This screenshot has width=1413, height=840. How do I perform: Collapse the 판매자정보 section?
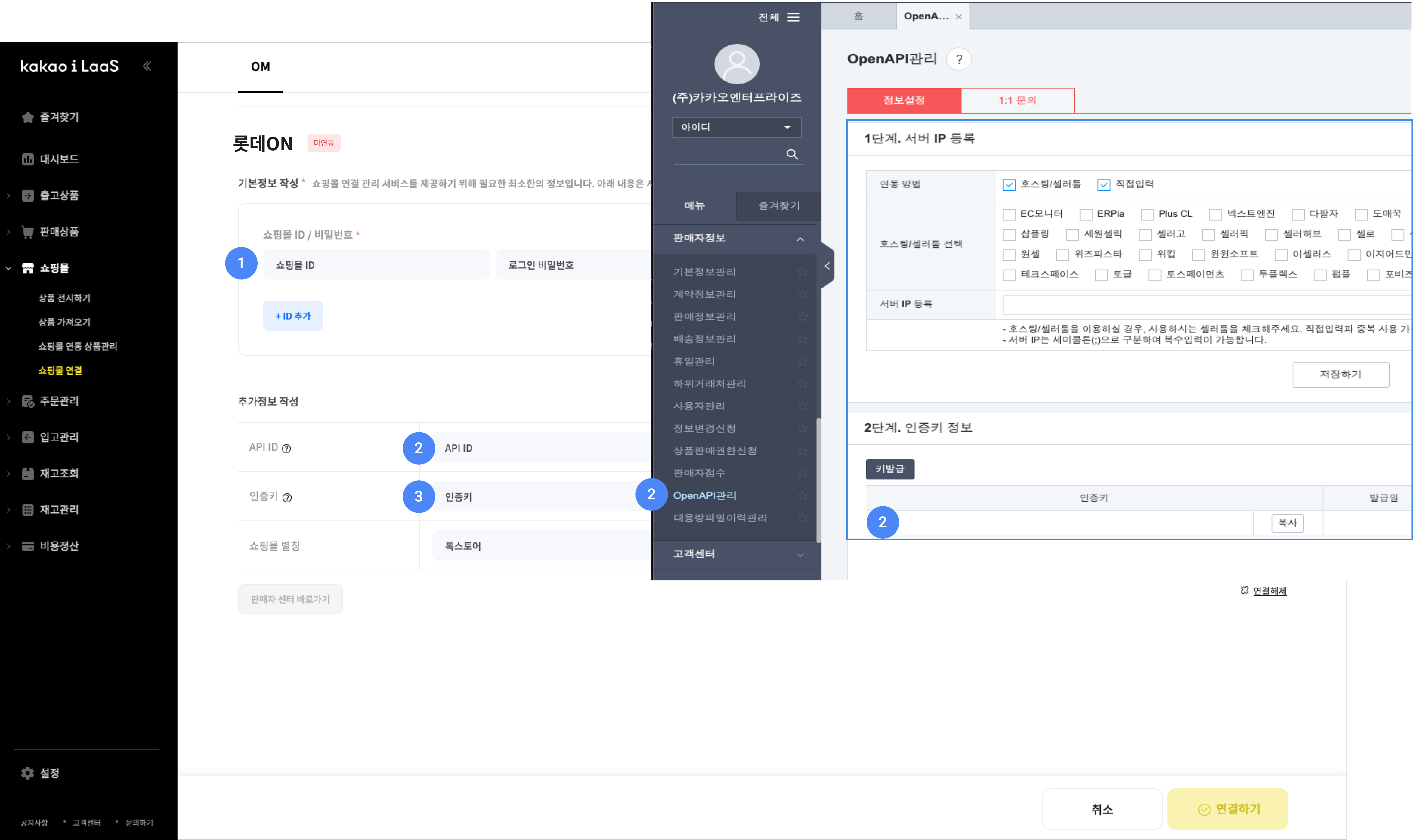[x=799, y=239]
